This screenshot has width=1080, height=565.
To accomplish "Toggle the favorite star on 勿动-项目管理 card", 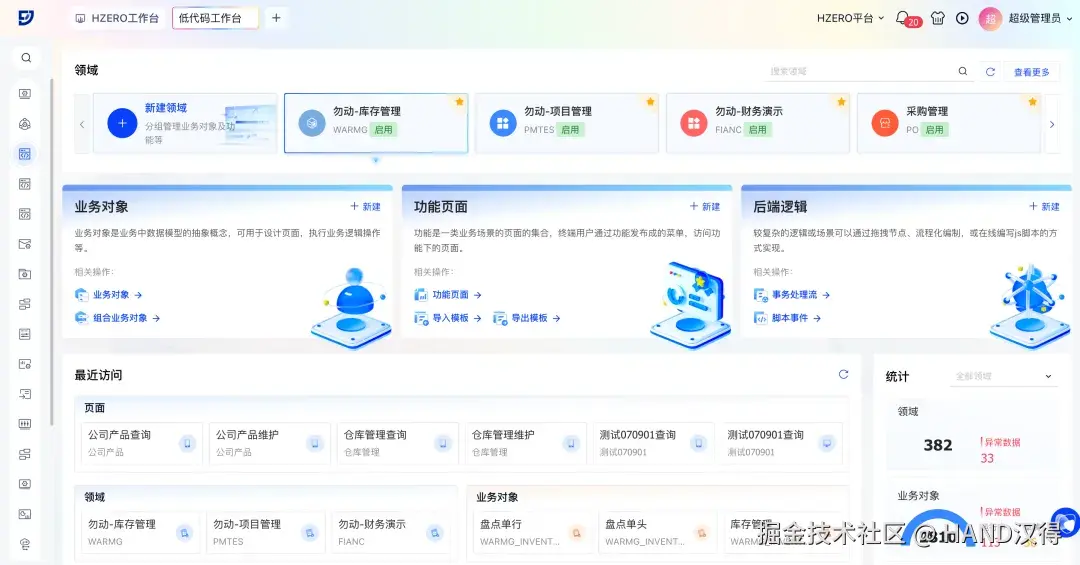I will pyautogui.click(x=650, y=102).
